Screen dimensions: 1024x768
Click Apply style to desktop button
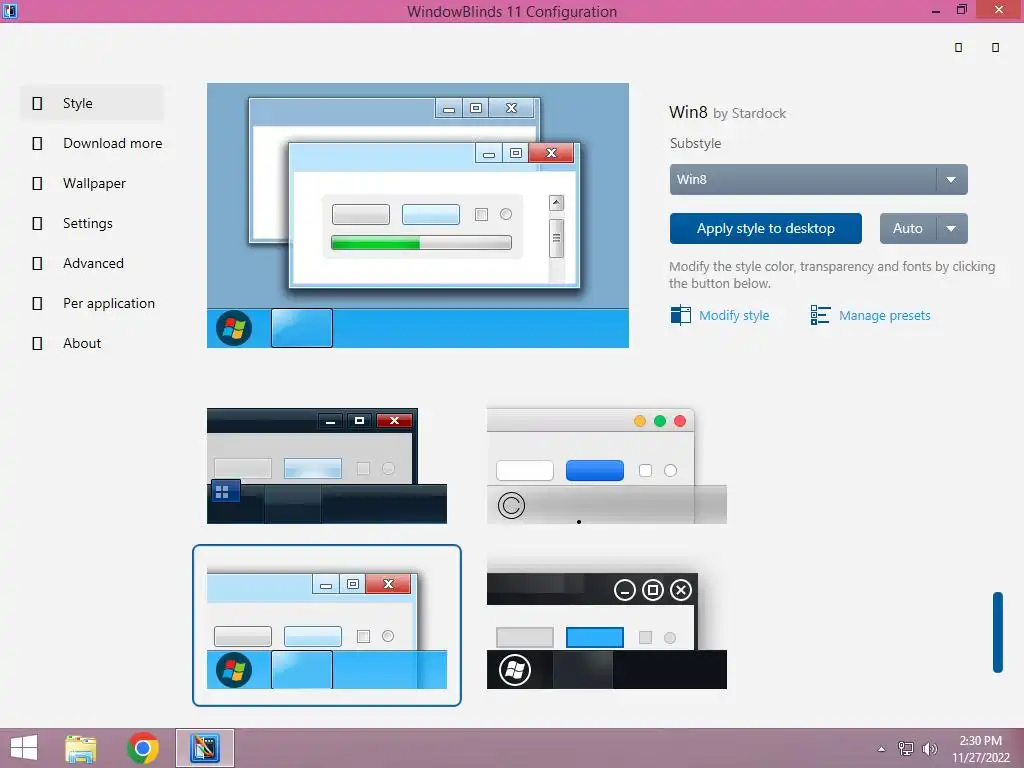click(x=765, y=229)
